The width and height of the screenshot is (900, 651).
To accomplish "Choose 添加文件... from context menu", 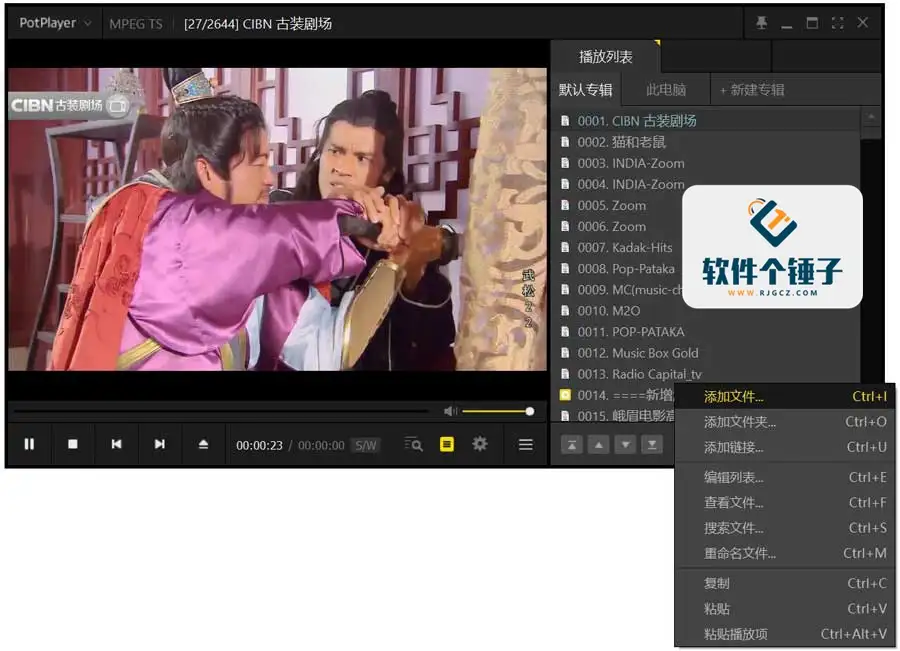I will click(785, 397).
